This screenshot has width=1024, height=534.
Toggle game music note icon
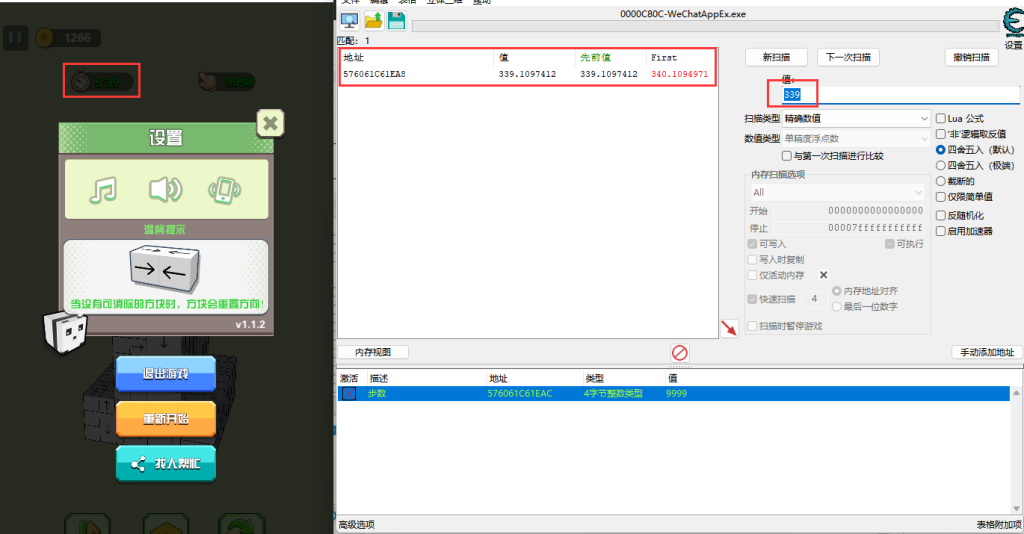point(103,190)
